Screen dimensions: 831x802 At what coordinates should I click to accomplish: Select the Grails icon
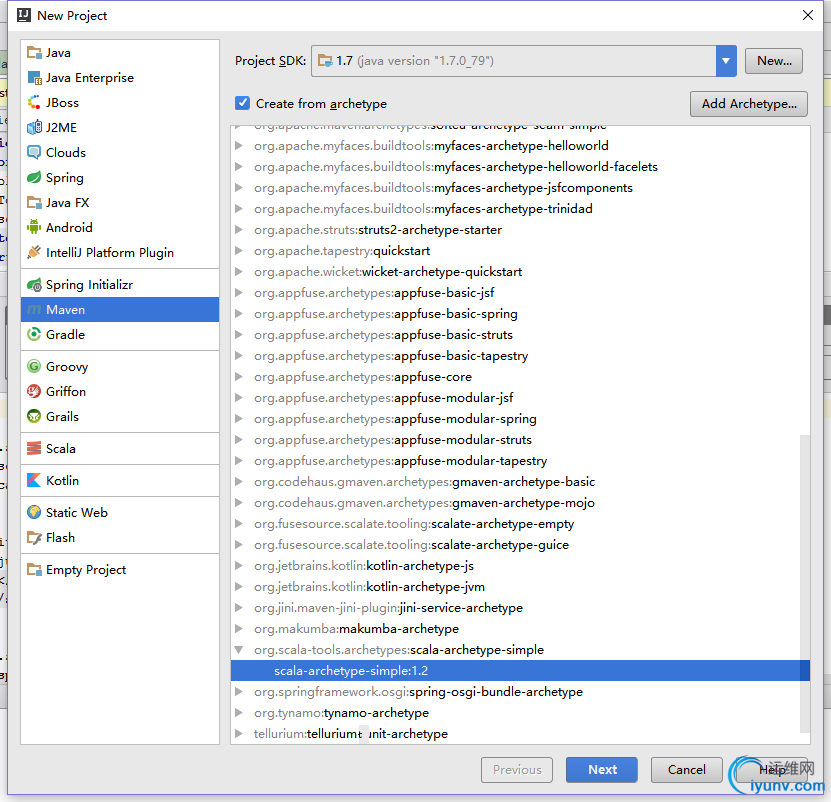point(34,416)
